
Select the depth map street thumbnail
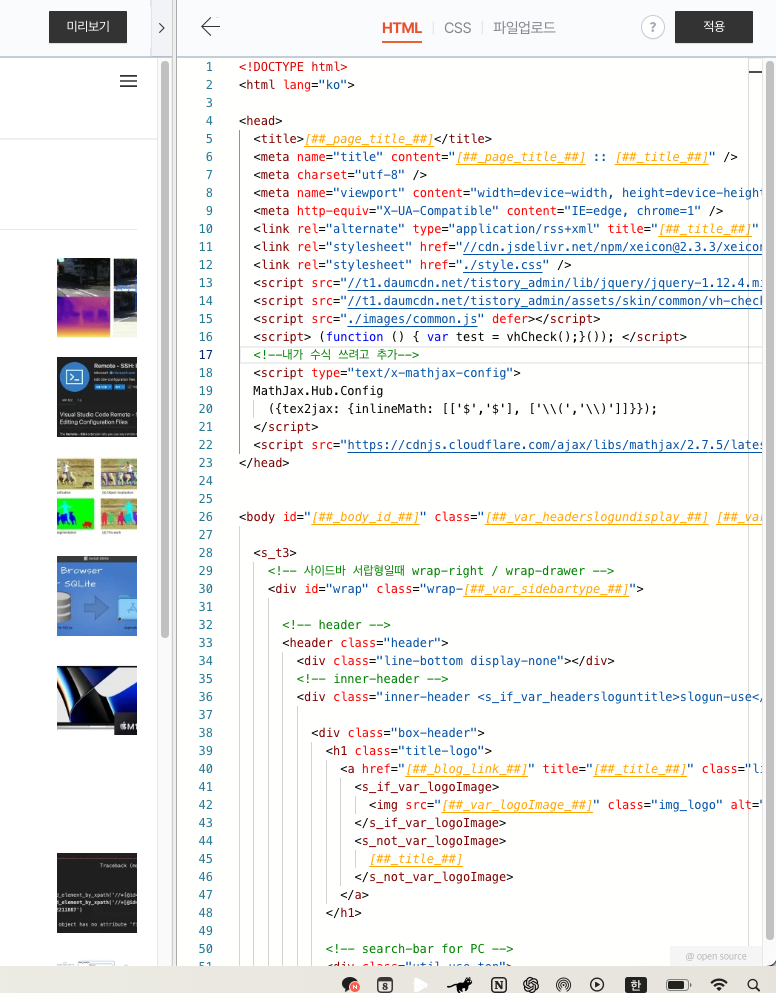[97, 298]
